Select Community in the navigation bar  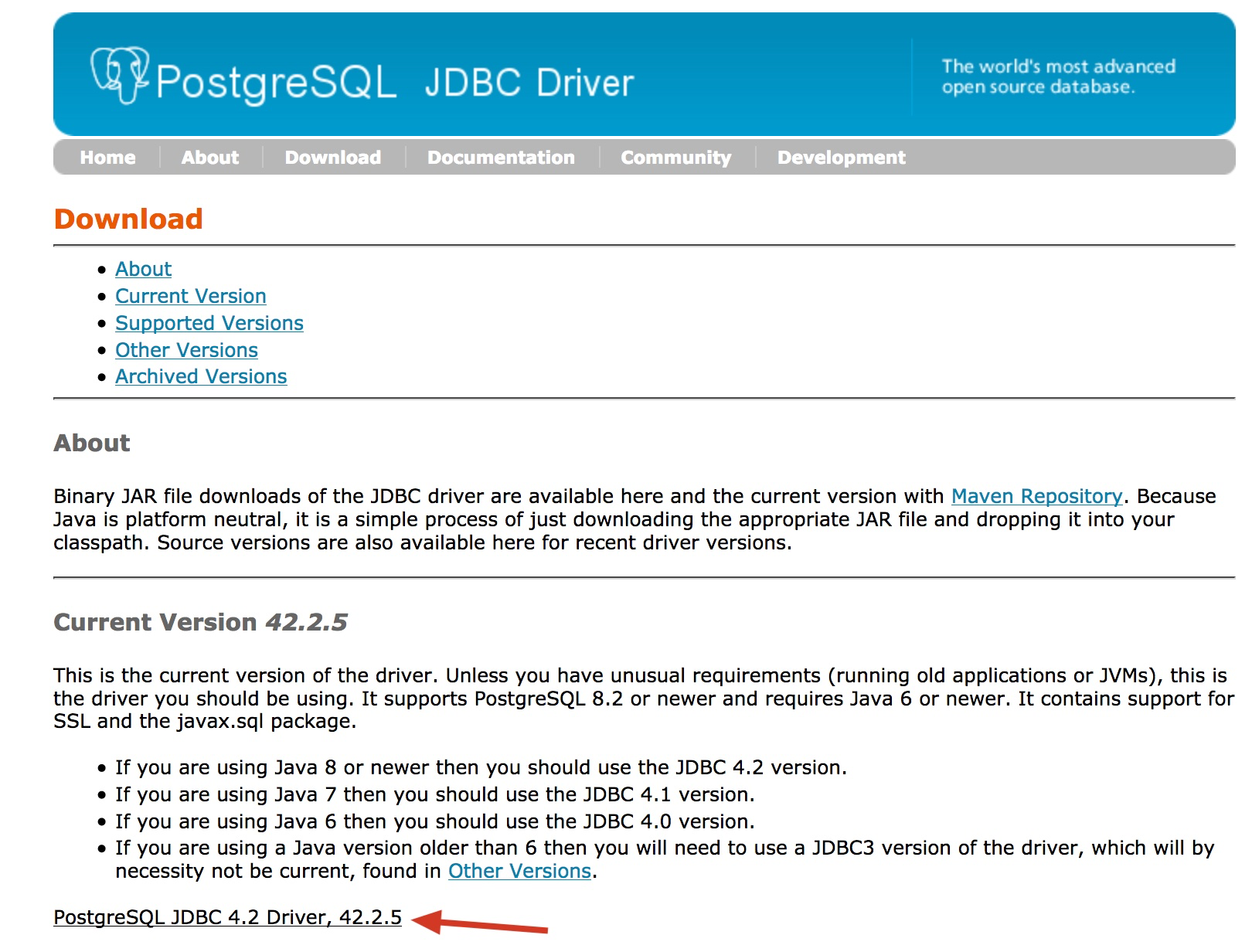coord(676,158)
